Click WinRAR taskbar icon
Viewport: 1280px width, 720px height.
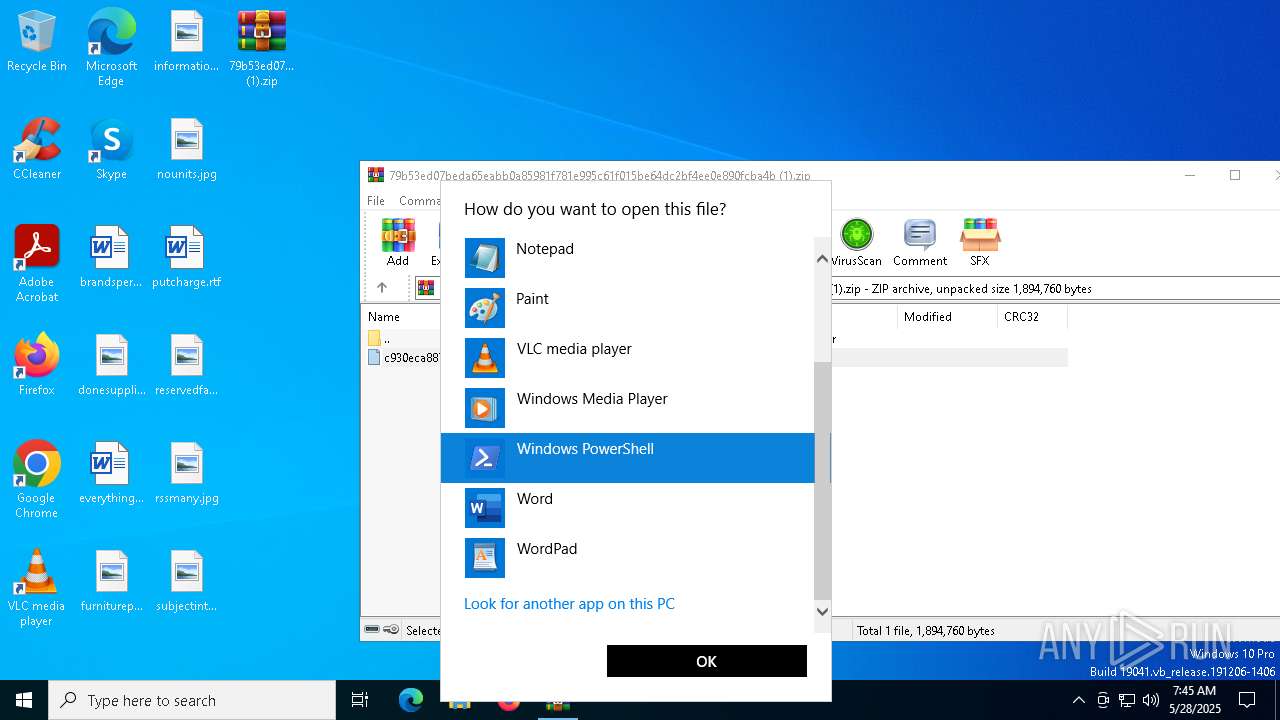557,702
